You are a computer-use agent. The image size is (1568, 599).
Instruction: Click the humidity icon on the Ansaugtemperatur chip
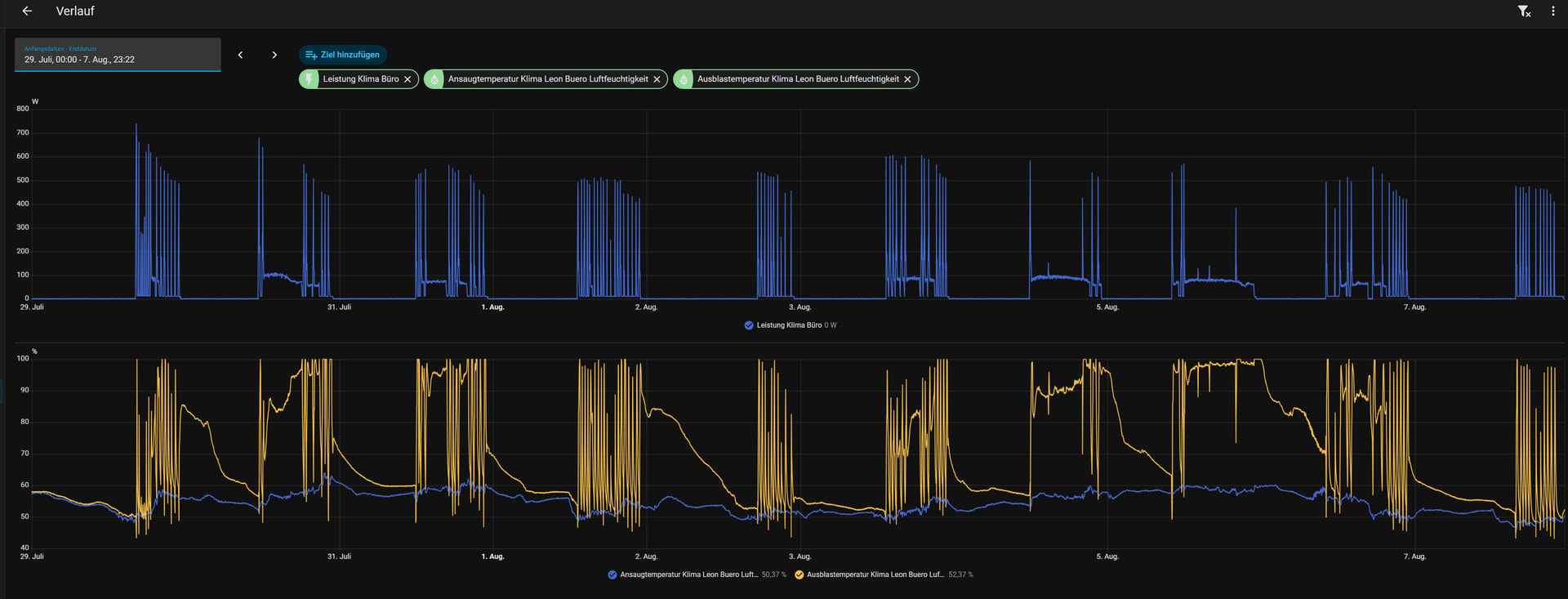tap(434, 79)
